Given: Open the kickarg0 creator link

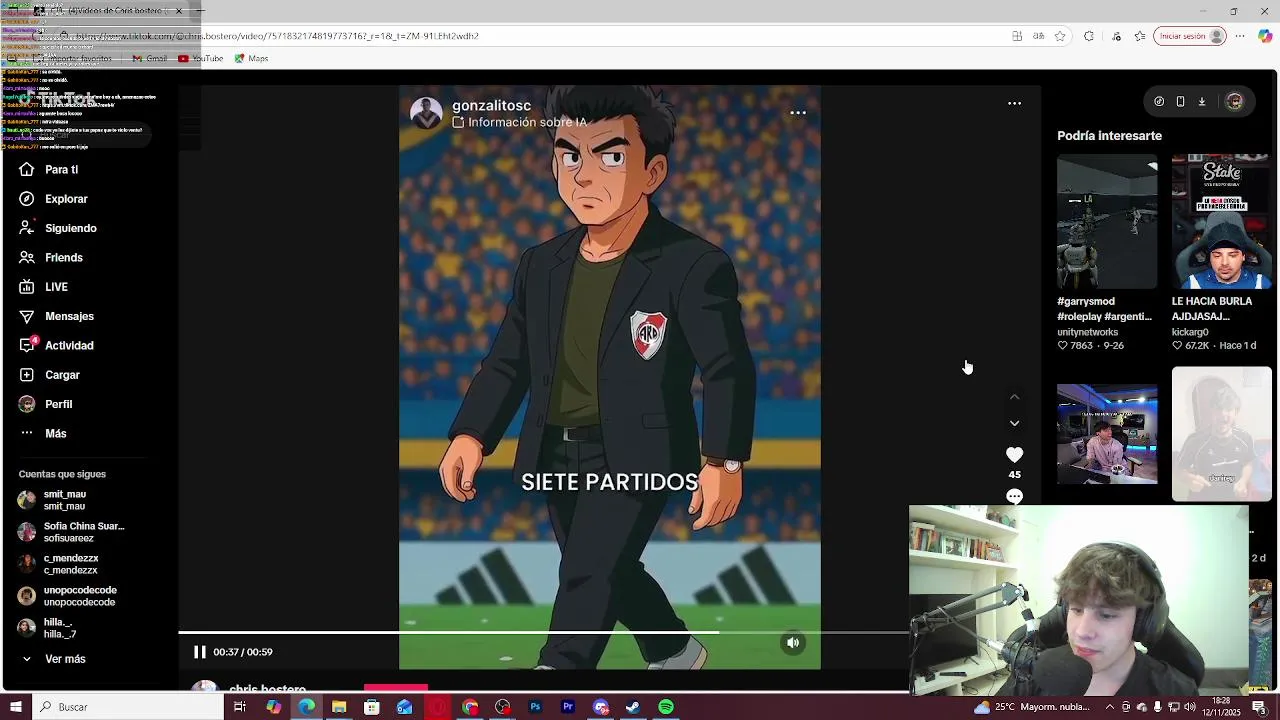Looking at the screenshot, I should (x=1190, y=332).
